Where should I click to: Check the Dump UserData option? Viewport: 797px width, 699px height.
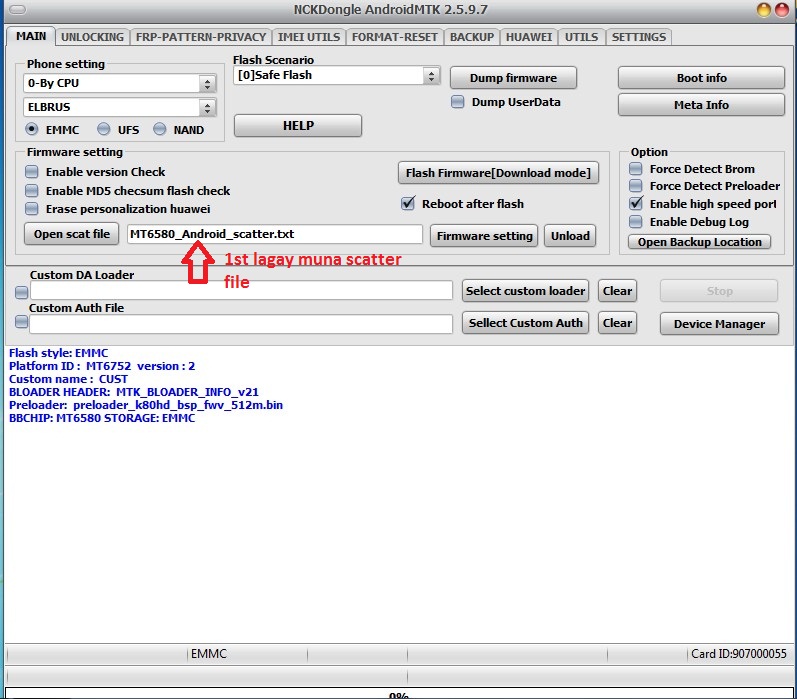457,102
